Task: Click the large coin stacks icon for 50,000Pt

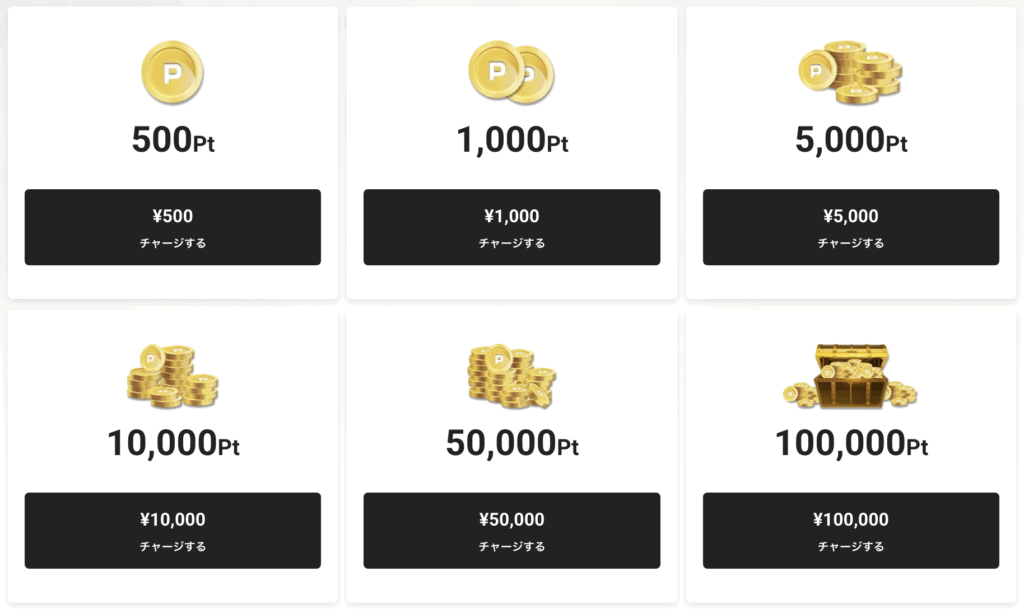Action: [511, 376]
